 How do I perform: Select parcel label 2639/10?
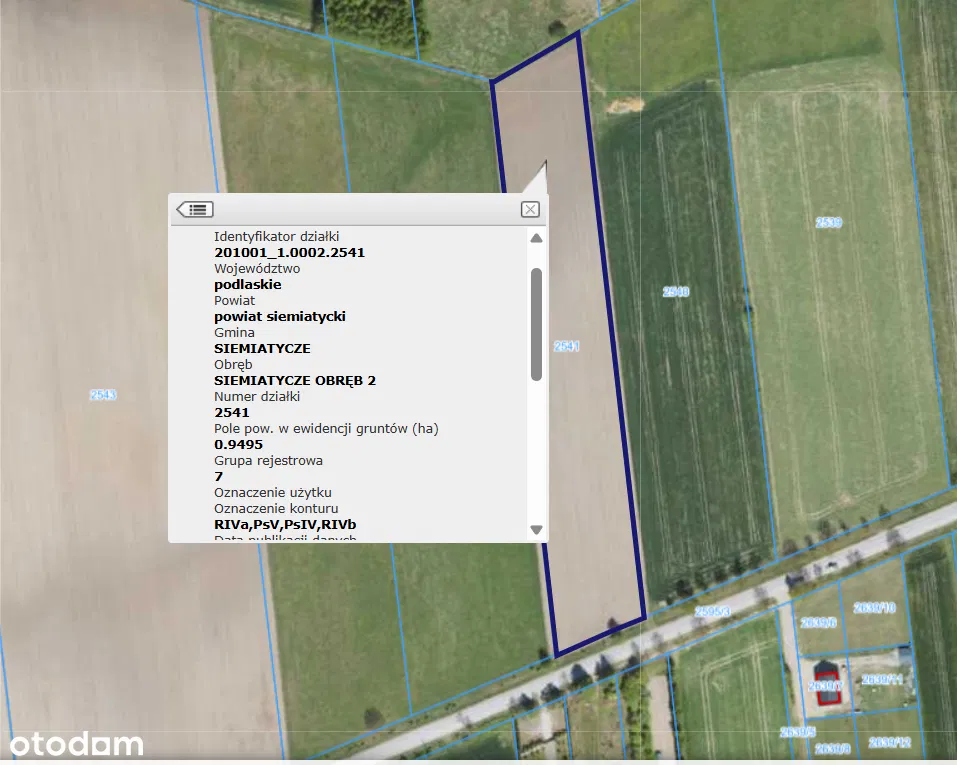874,607
